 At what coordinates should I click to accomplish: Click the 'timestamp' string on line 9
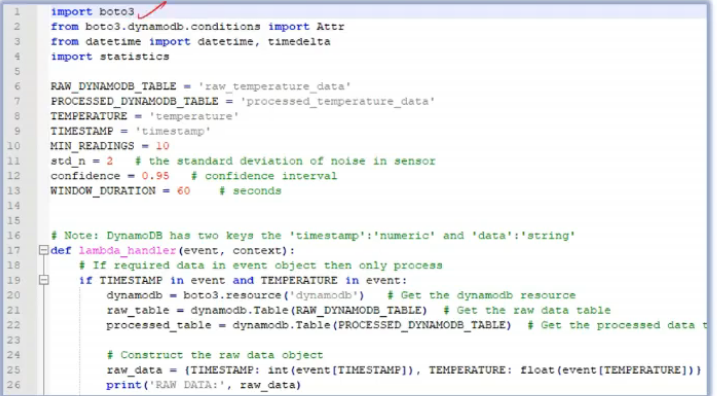(x=173, y=131)
